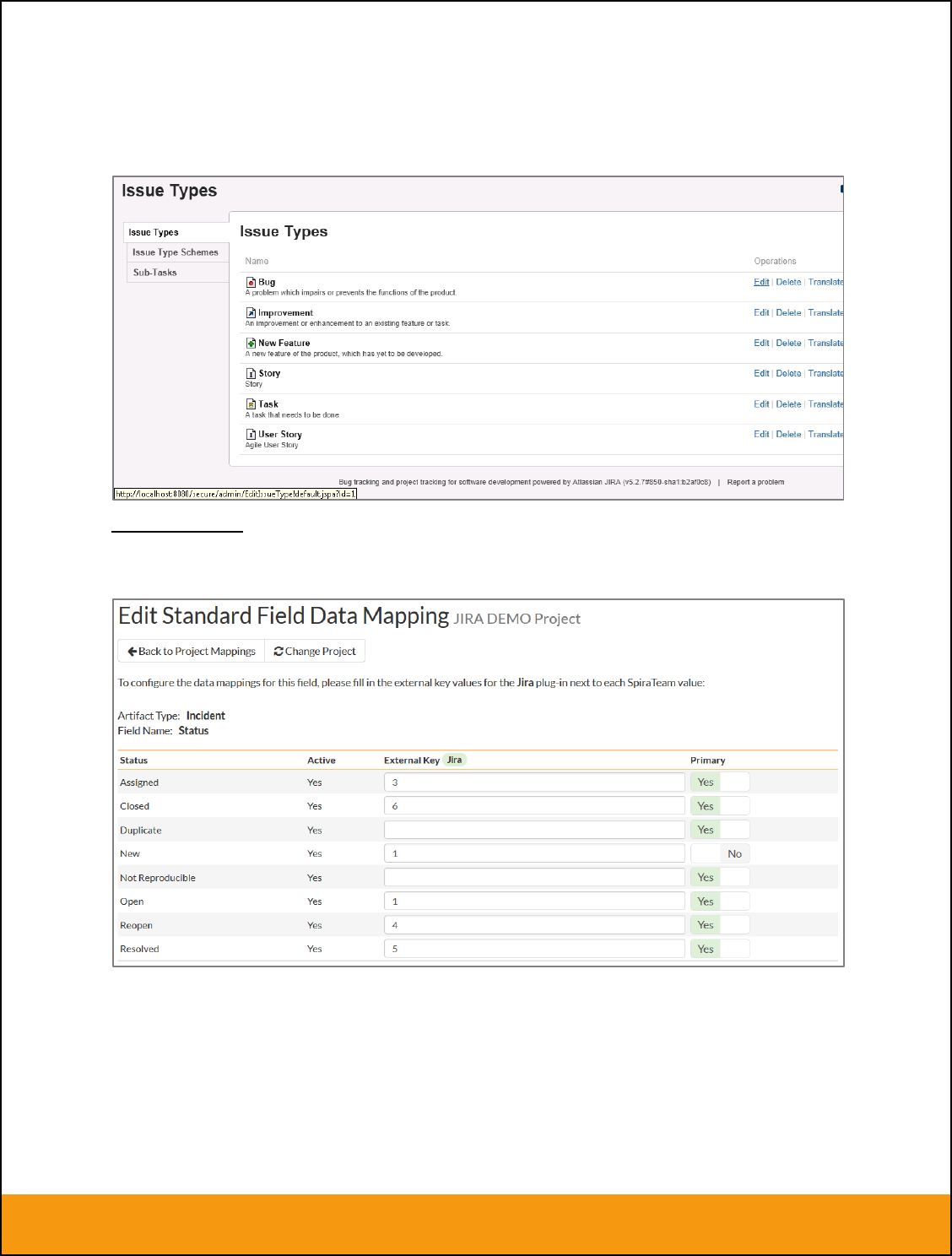This screenshot has width=952, height=1256.
Task: Switch to the Sub-Tasks tab
Action: point(155,273)
